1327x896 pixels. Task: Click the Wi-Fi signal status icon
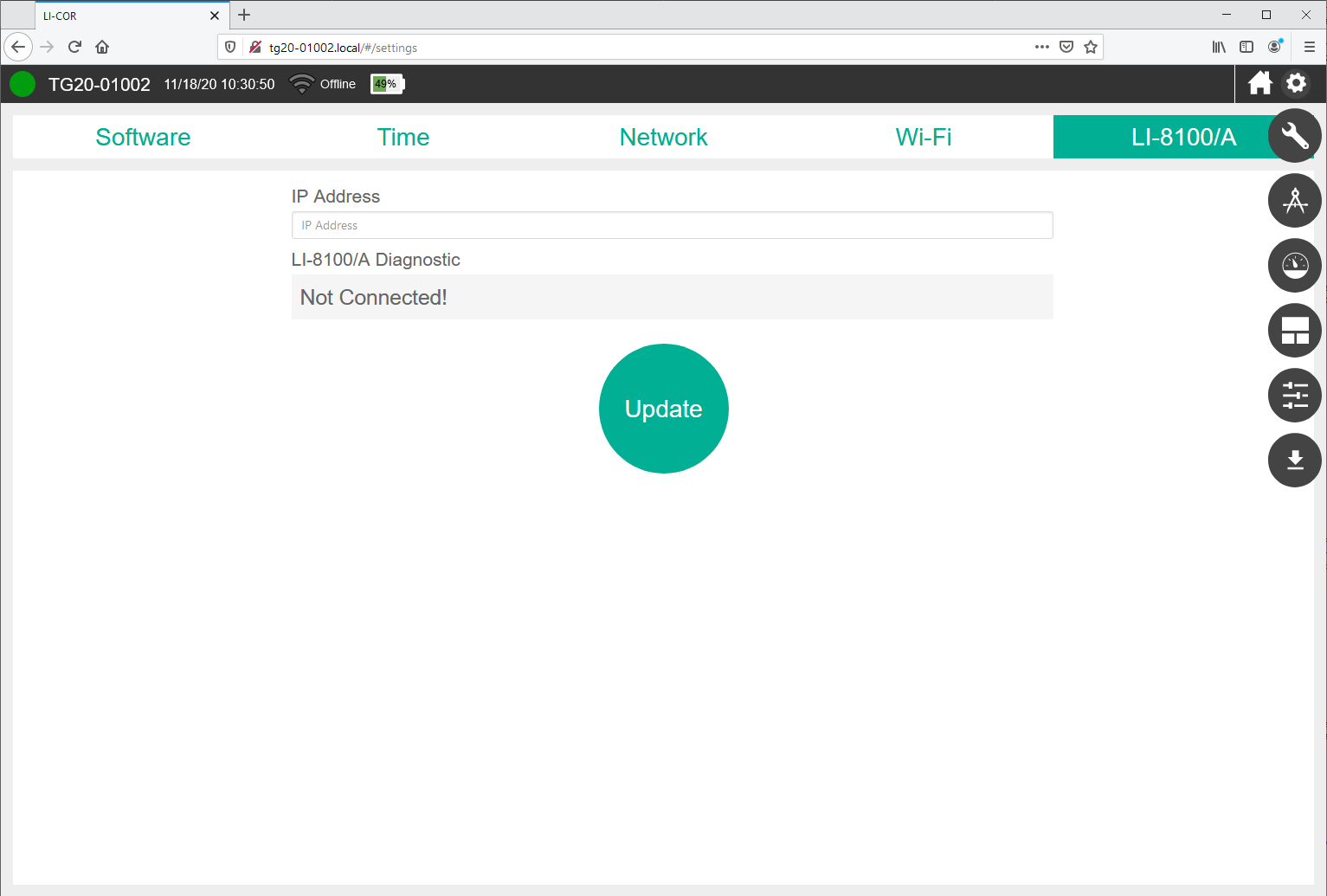pyautogui.click(x=301, y=84)
